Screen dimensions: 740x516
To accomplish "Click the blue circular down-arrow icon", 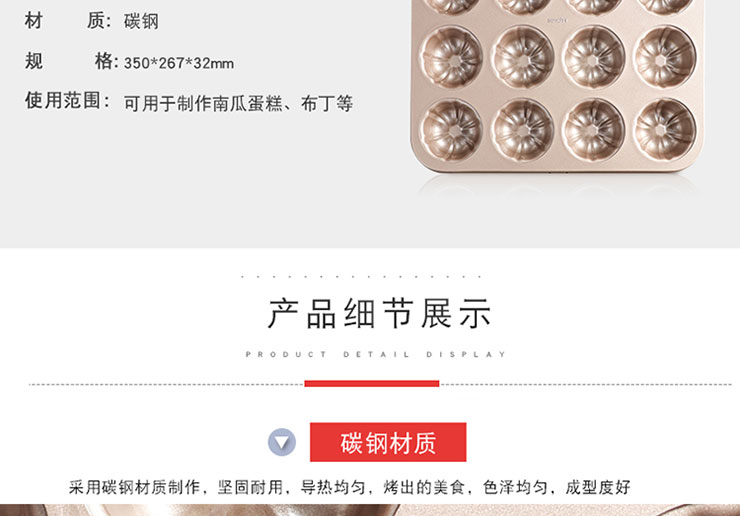I will pyautogui.click(x=282, y=442).
